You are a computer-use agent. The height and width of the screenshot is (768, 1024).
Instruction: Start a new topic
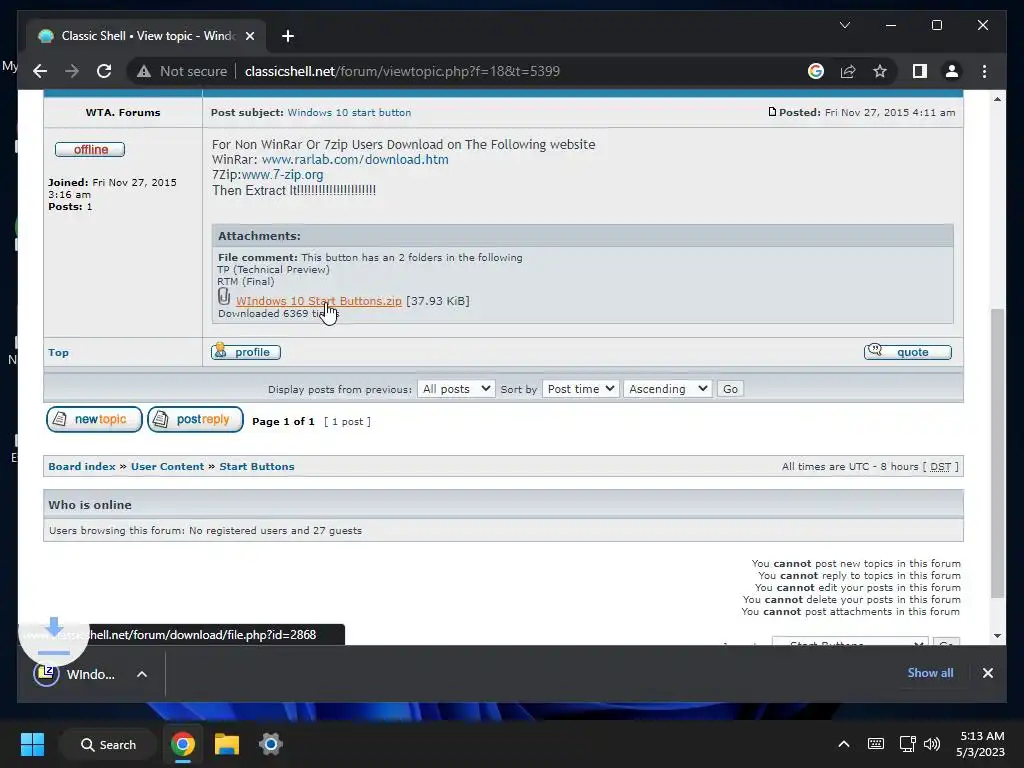click(94, 419)
